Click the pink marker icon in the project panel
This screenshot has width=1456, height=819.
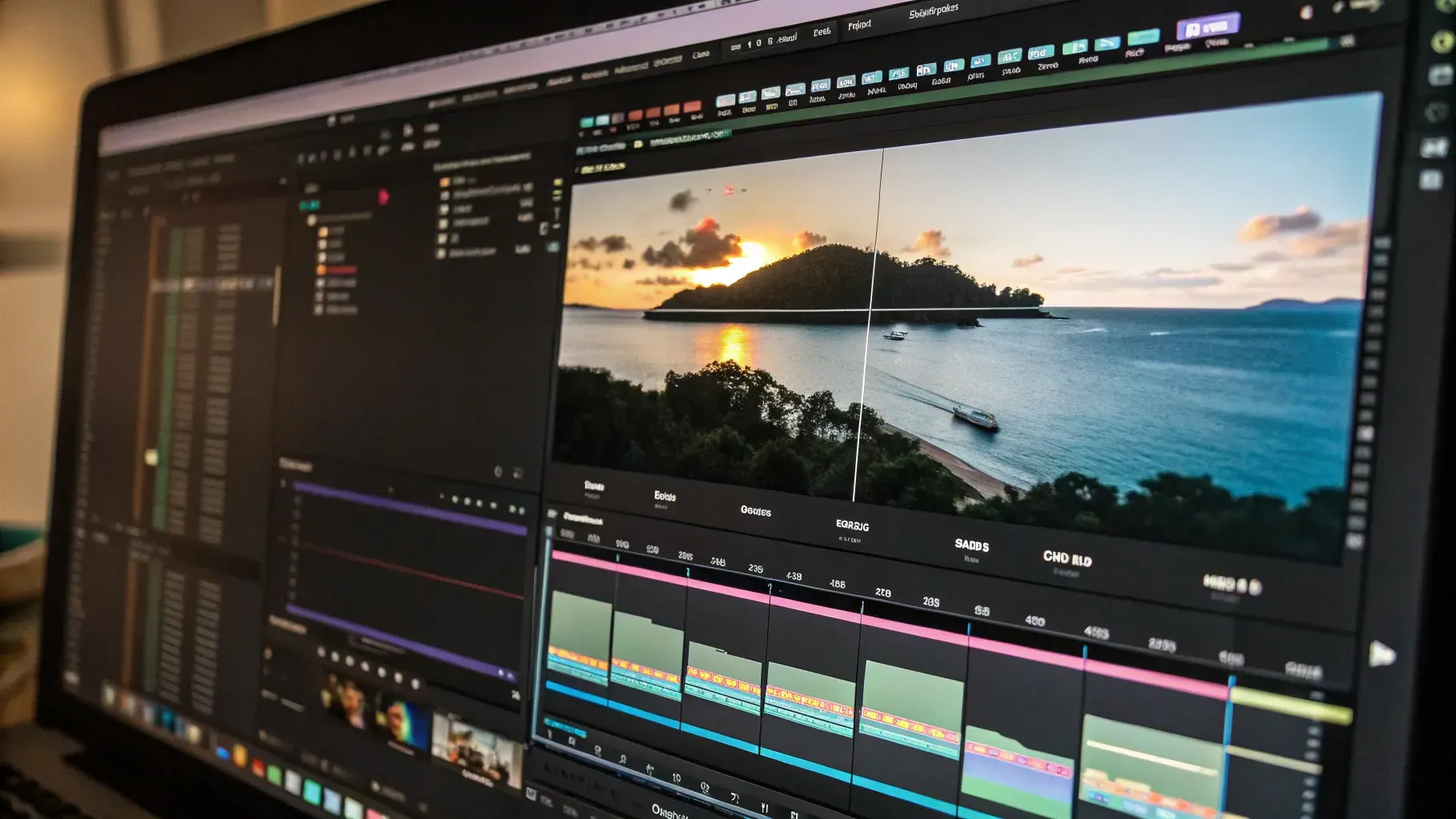click(382, 196)
